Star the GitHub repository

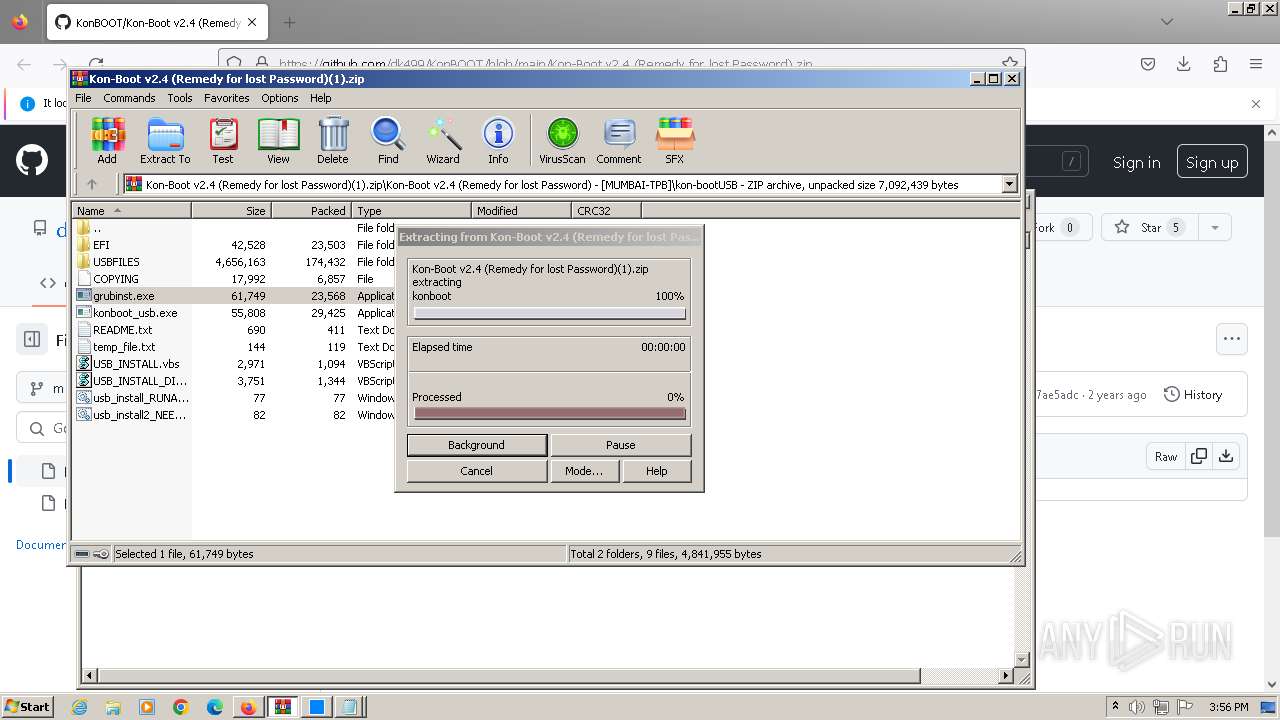coord(1150,227)
